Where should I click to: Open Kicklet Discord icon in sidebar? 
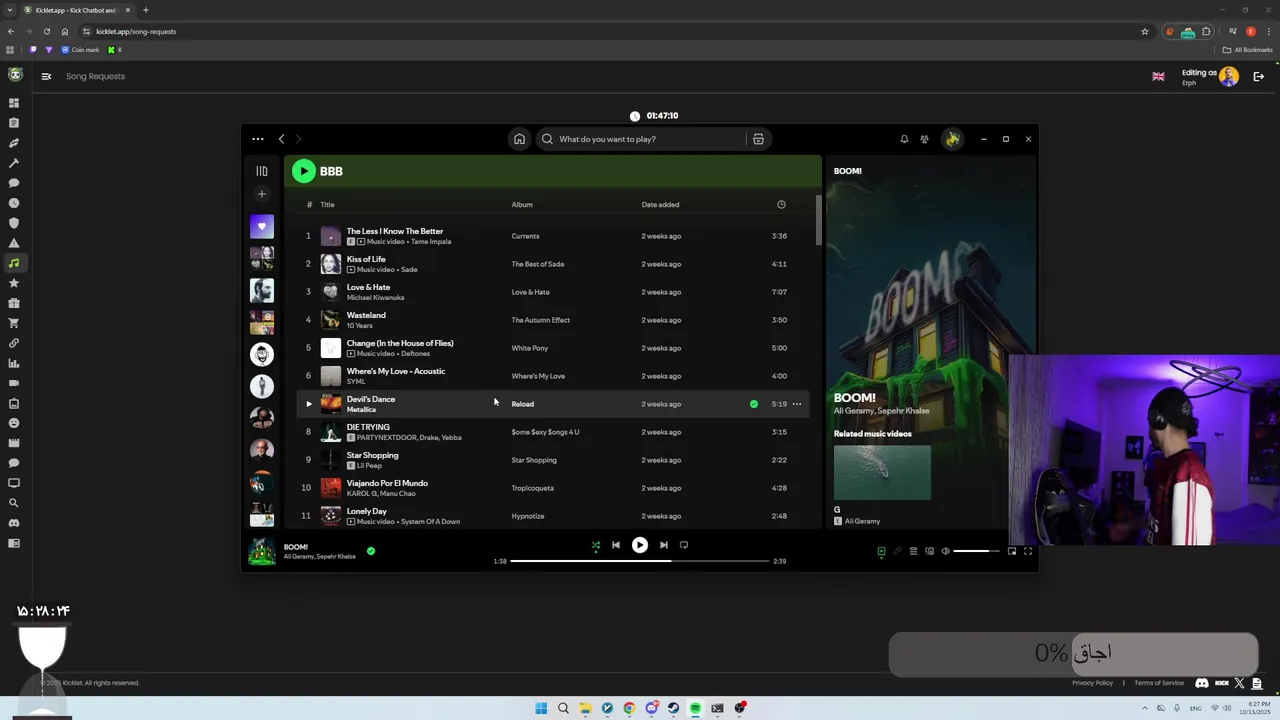14,523
